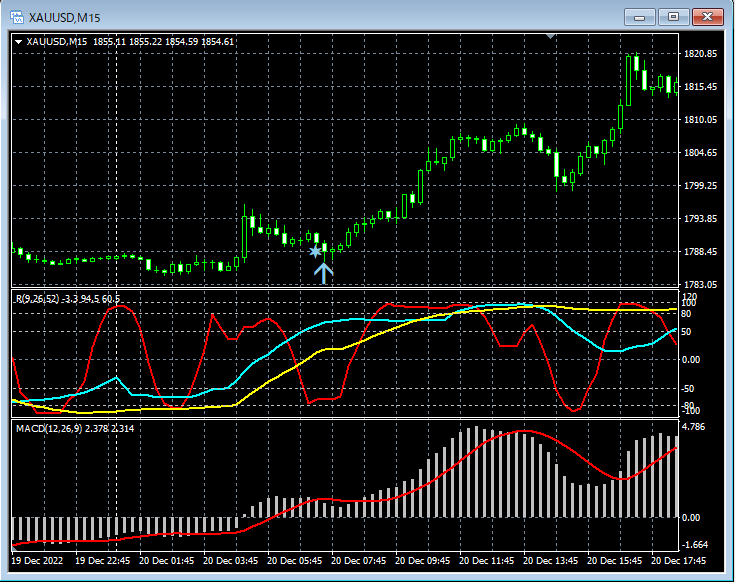Screen dimensions: 736x582
Task: Click the 50 level on the R indicator scale
Action: (x=686, y=332)
